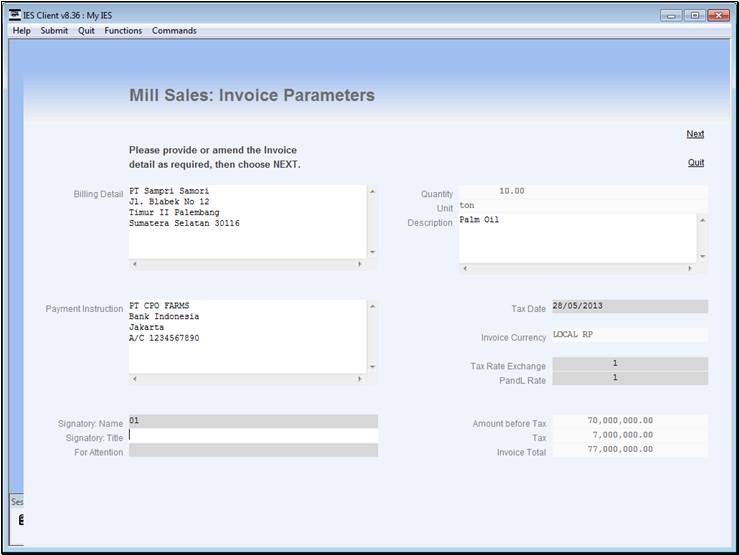This screenshot has height=555, width=739.
Task: Click the IES Client title bar icon
Action: [x=15, y=15]
